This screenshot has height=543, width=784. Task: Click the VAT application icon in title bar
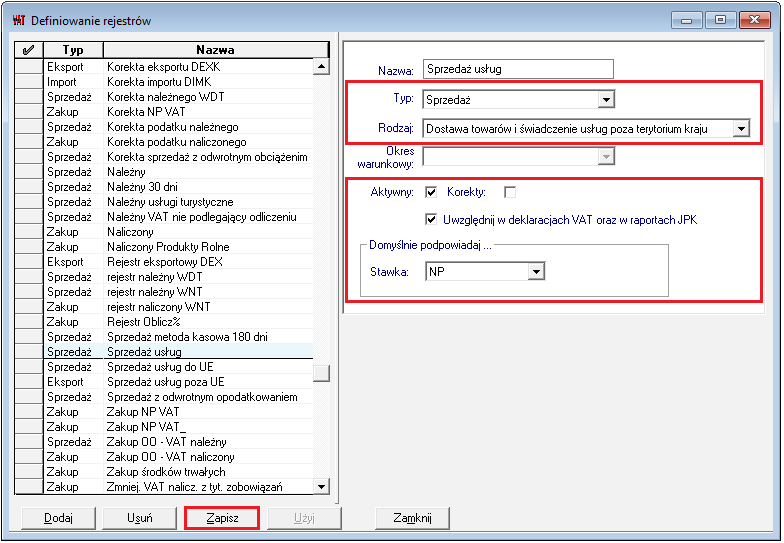(18, 20)
